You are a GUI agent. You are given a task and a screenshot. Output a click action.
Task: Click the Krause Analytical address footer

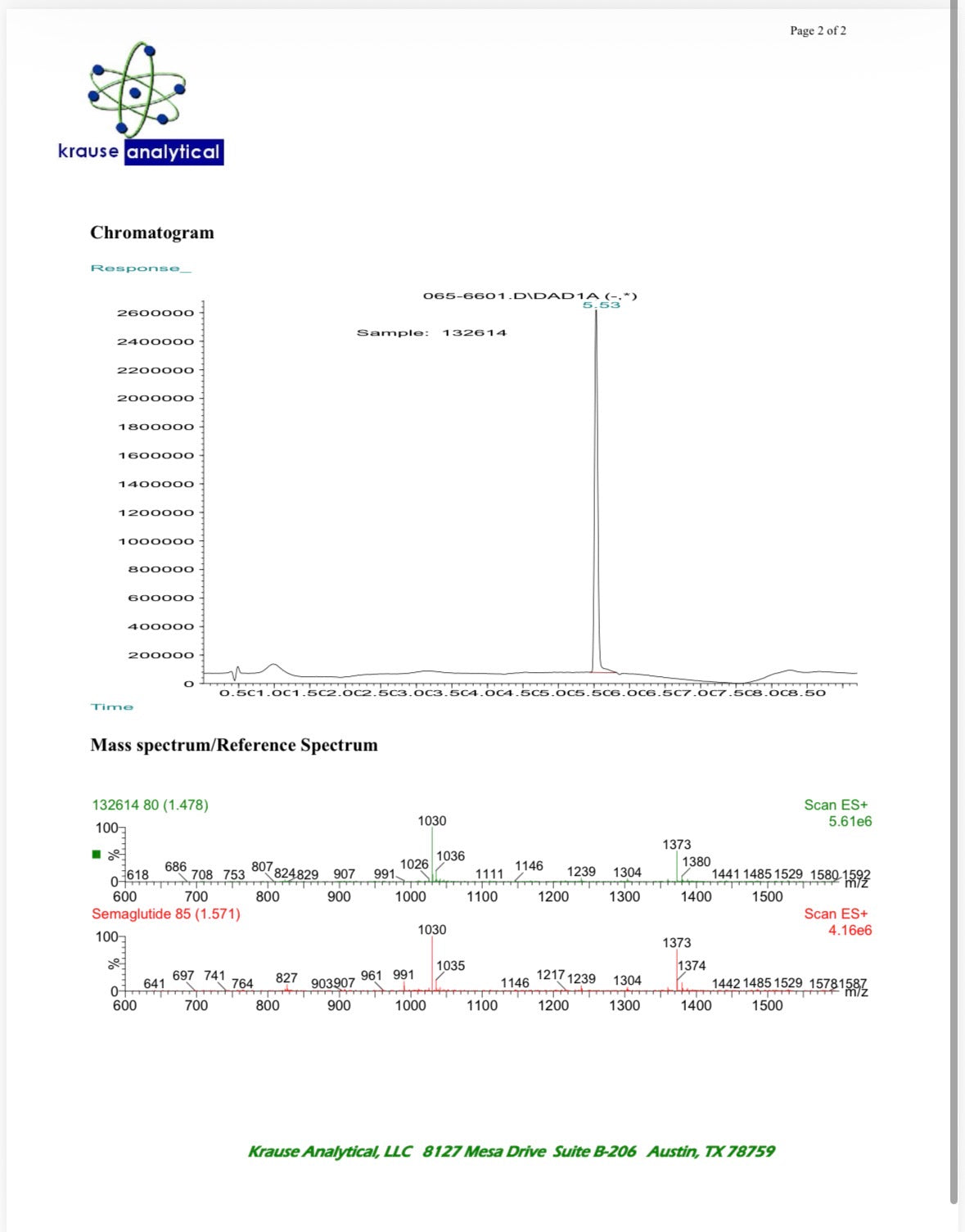tap(512, 1151)
